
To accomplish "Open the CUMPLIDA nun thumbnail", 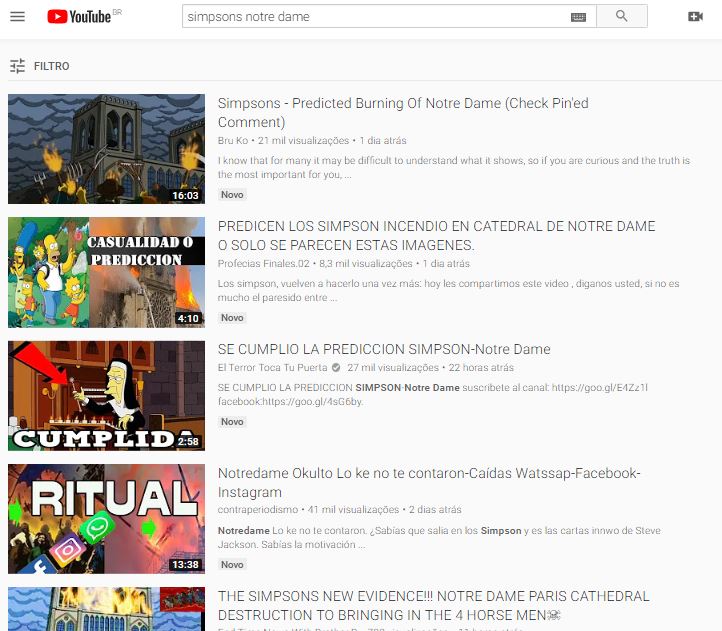I will [x=106, y=396].
